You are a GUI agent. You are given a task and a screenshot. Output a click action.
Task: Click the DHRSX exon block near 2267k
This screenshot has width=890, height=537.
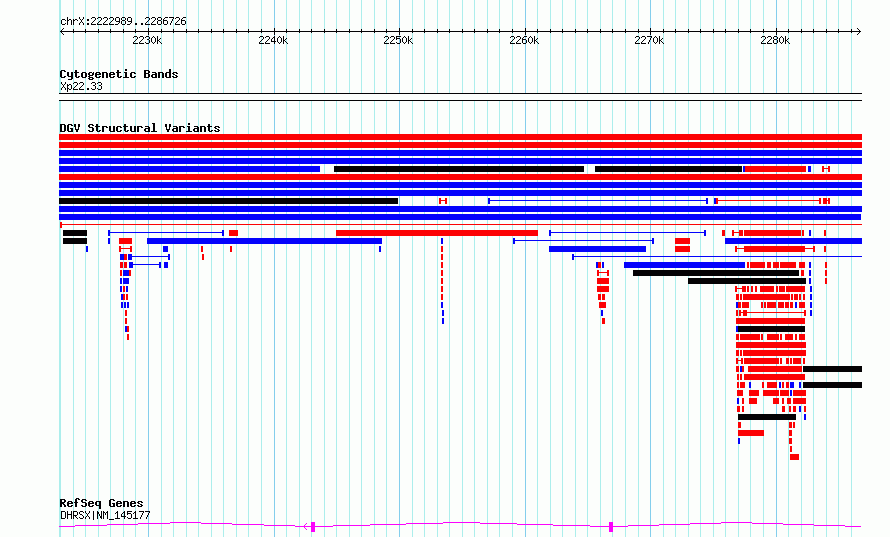coord(611,527)
